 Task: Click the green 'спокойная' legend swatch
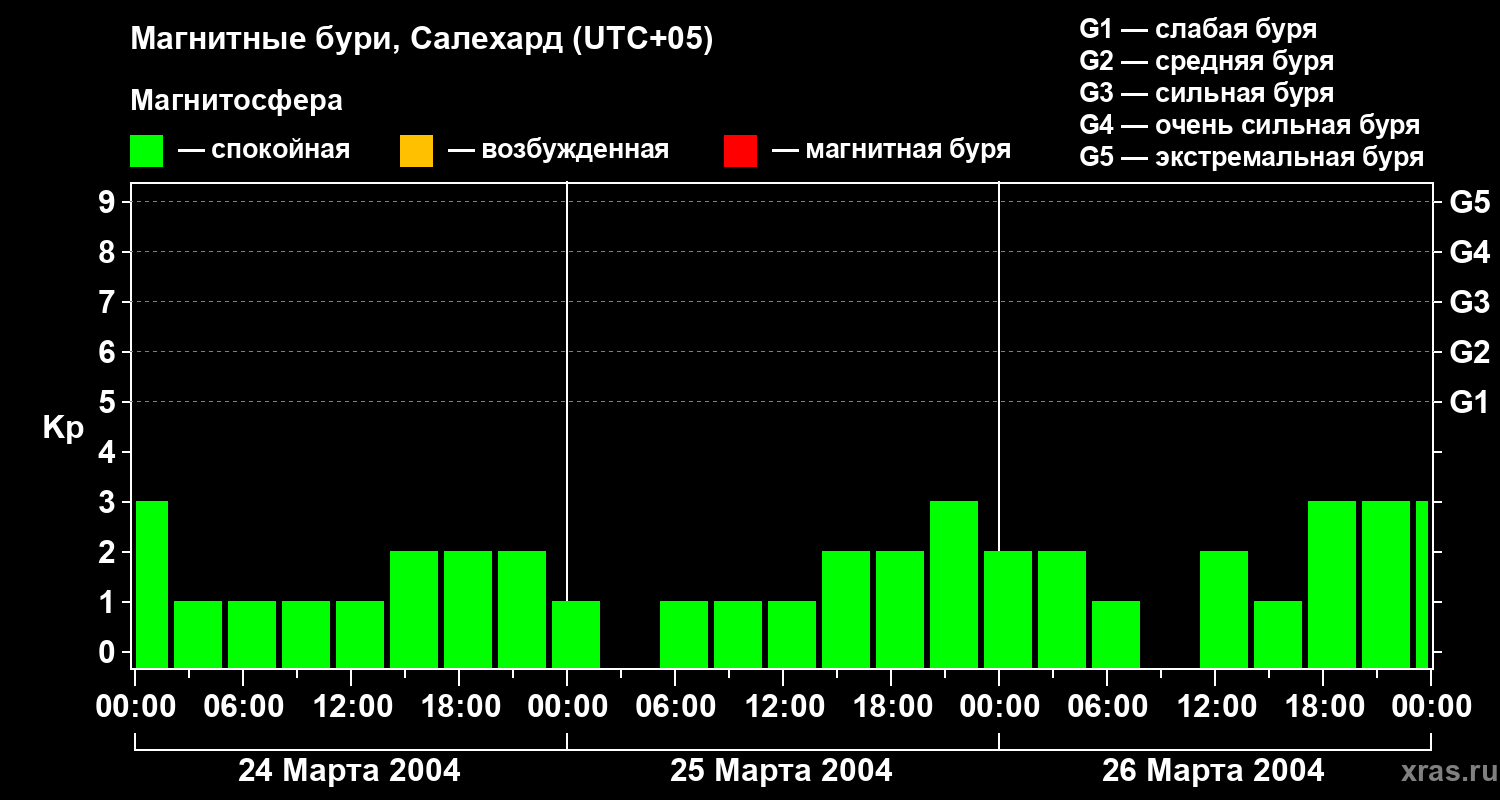[x=146, y=151]
